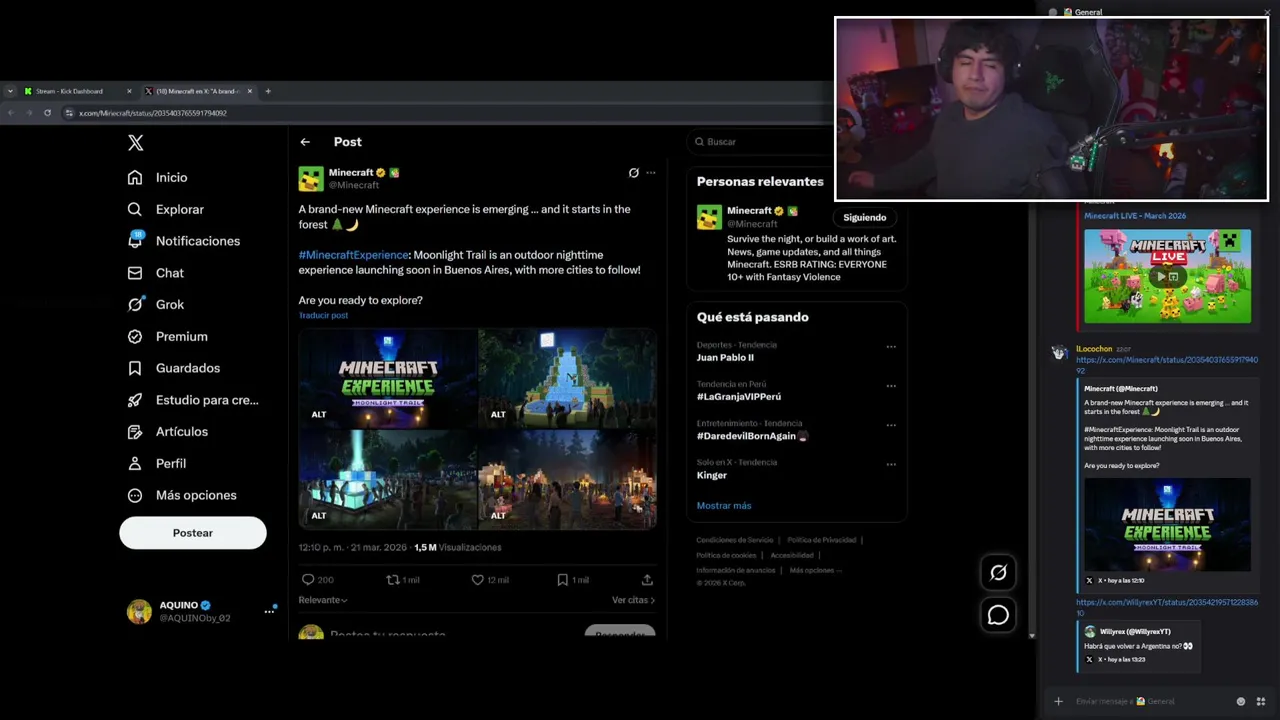This screenshot has width=1280, height=720.
Task: Open the post's three-dot more menu
Action: point(651,173)
